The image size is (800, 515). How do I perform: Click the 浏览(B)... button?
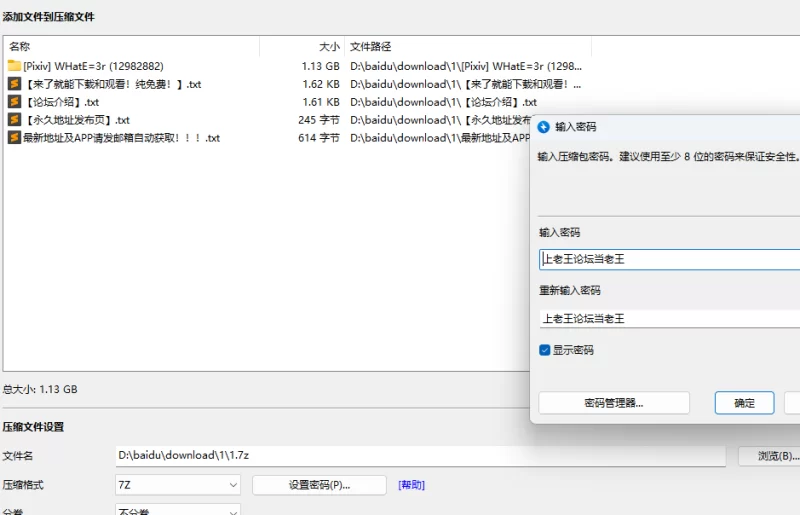770,456
